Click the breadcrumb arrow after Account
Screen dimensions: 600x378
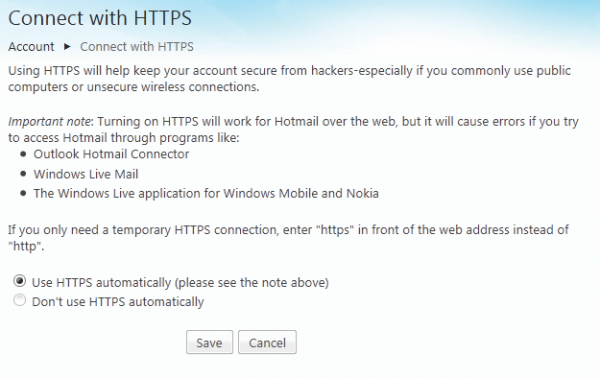pos(67,47)
